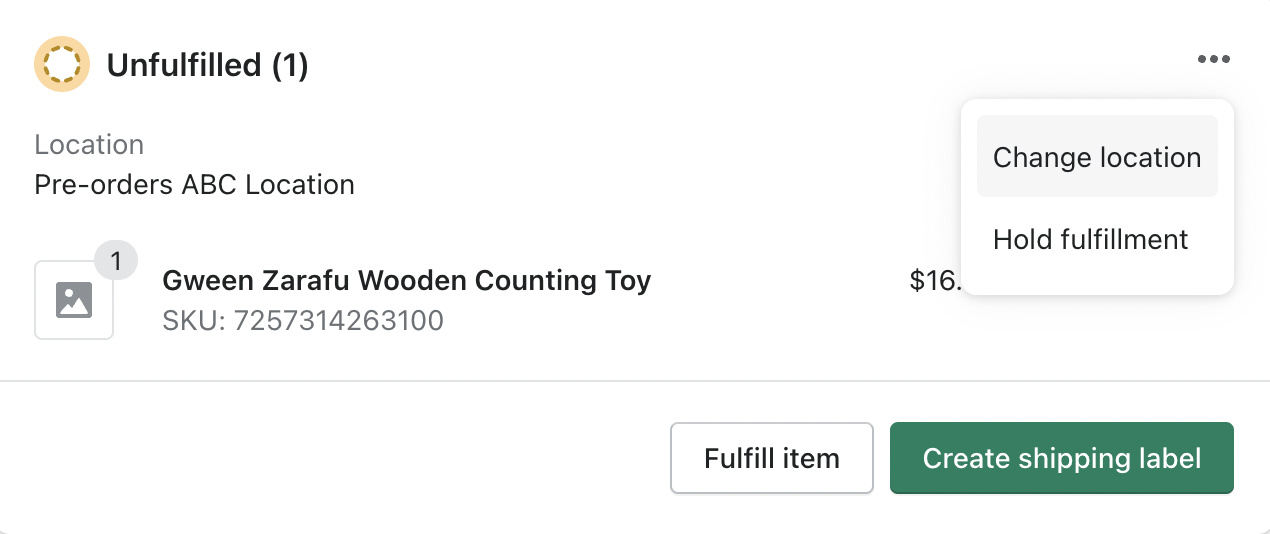Click the Unfulfilled (1) heading
Screen dimensions: 1270x534
(207, 65)
